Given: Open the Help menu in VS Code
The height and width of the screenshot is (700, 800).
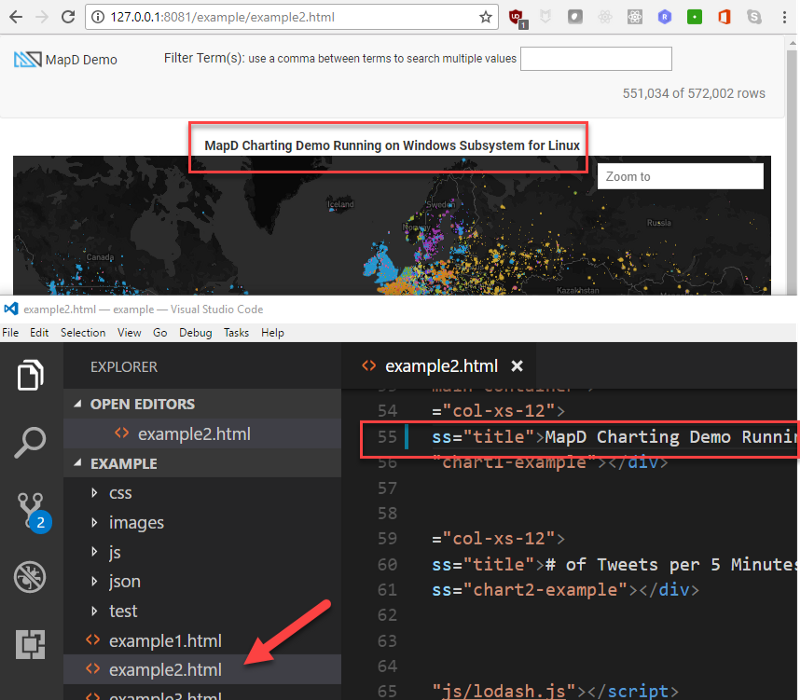Looking at the screenshot, I should (x=272, y=333).
